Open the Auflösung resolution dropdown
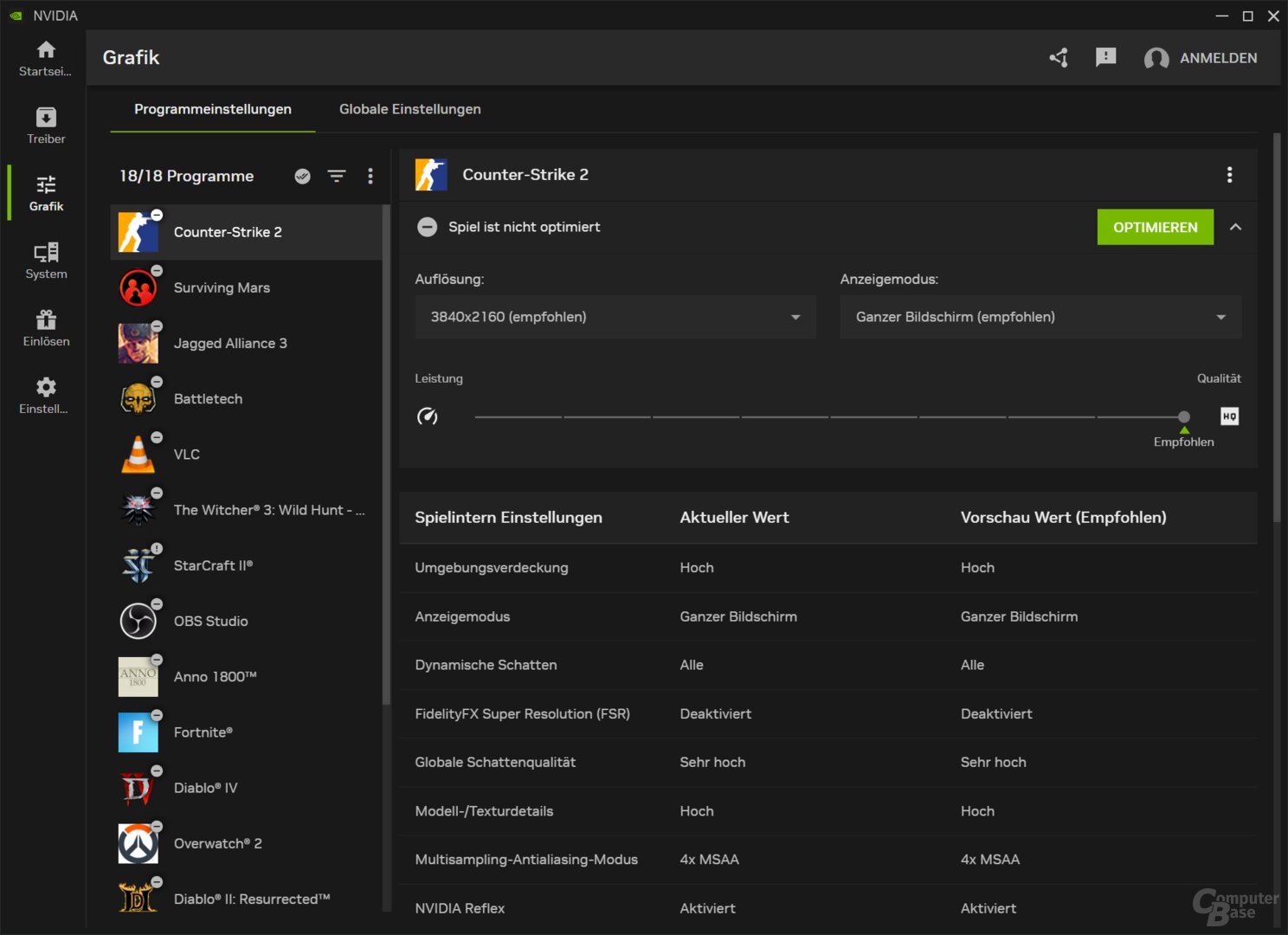Image resolution: width=1288 pixels, height=935 pixels. 615,317
